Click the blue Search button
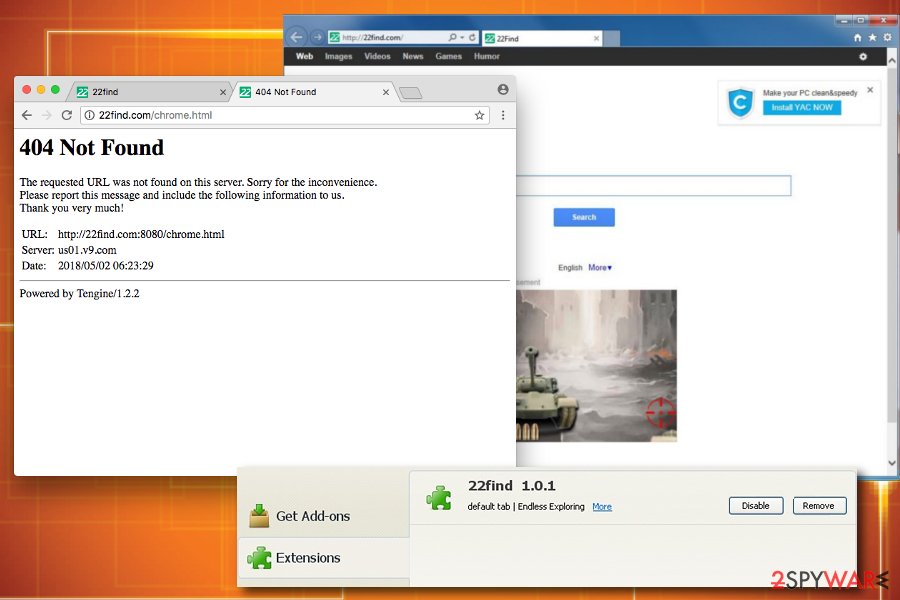 [584, 217]
